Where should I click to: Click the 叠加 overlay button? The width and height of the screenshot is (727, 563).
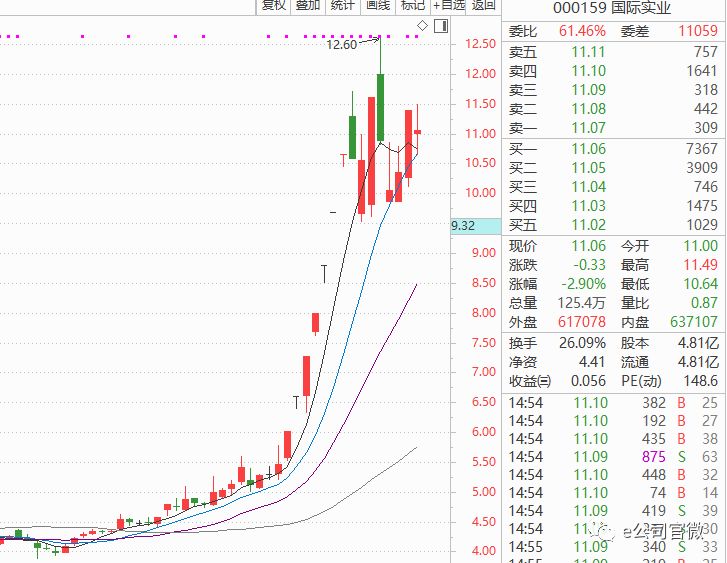308,6
